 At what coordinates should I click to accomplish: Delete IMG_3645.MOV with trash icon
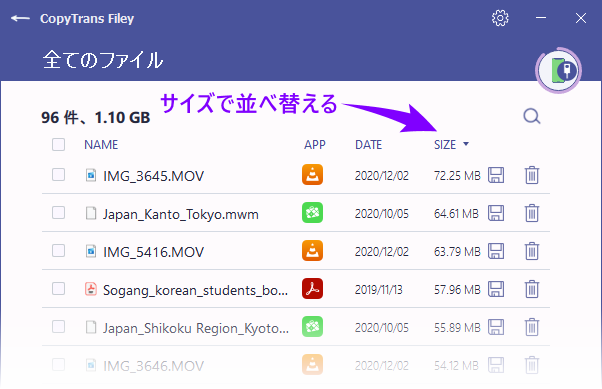532,175
